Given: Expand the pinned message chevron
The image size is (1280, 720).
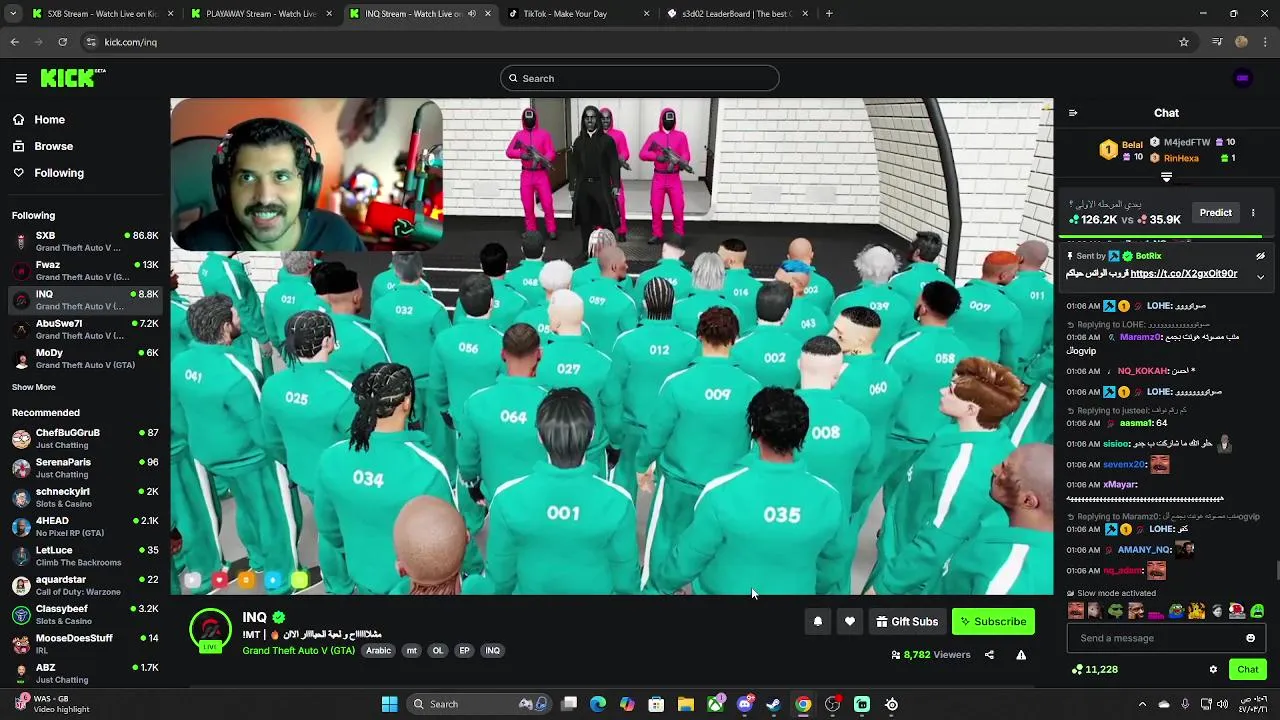Looking at the screenshot, I should (1260, 277).
